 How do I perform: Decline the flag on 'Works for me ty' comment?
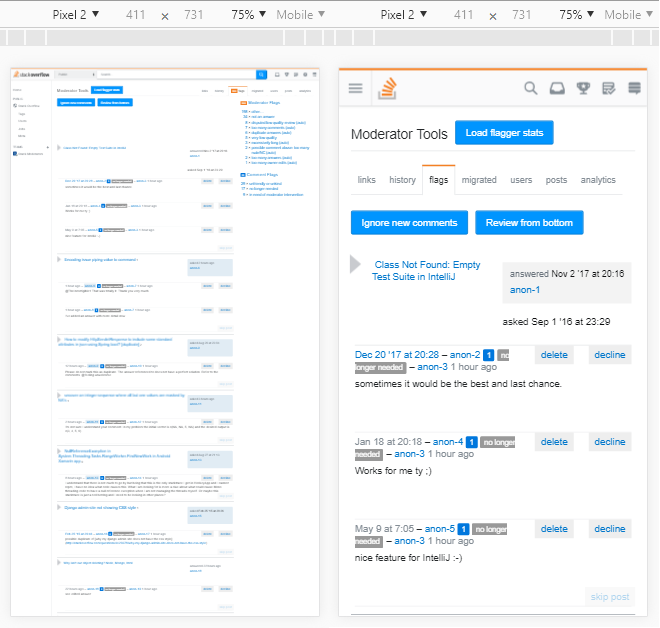coord(609,442)
